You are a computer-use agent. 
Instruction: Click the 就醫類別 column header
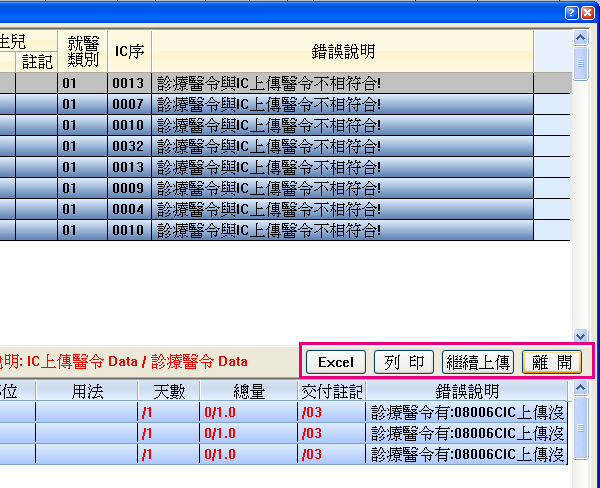coord(81,50)
